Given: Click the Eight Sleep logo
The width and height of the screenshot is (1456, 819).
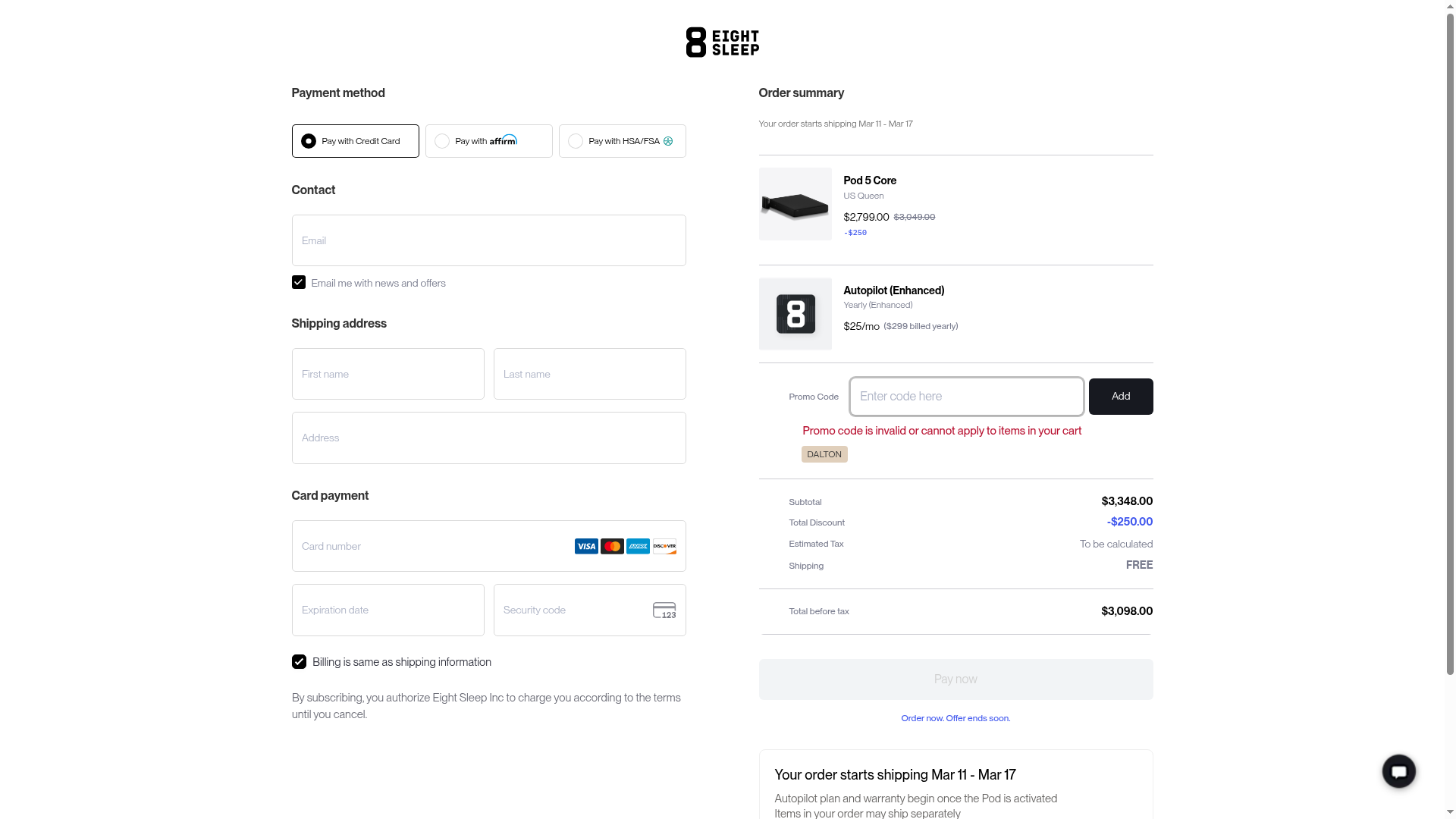Looking at the screenshot, I should tap(722, 42).
